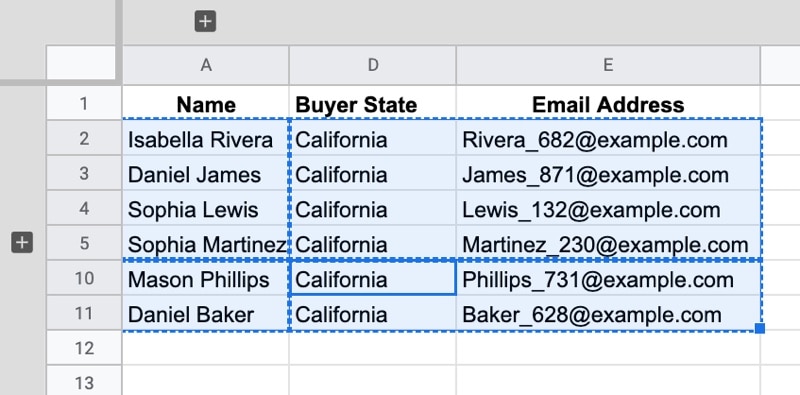Select the Sophia Martinez cell
800x395 pixels.
tap(206, 244)
